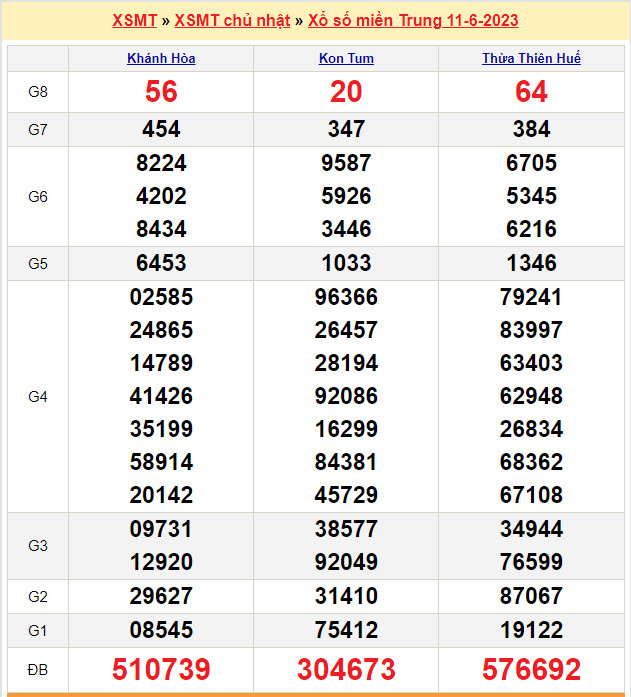Click the G7 number 454
Image resolution: width=631 pixels, height=697 pixels.
coord(161,129)
